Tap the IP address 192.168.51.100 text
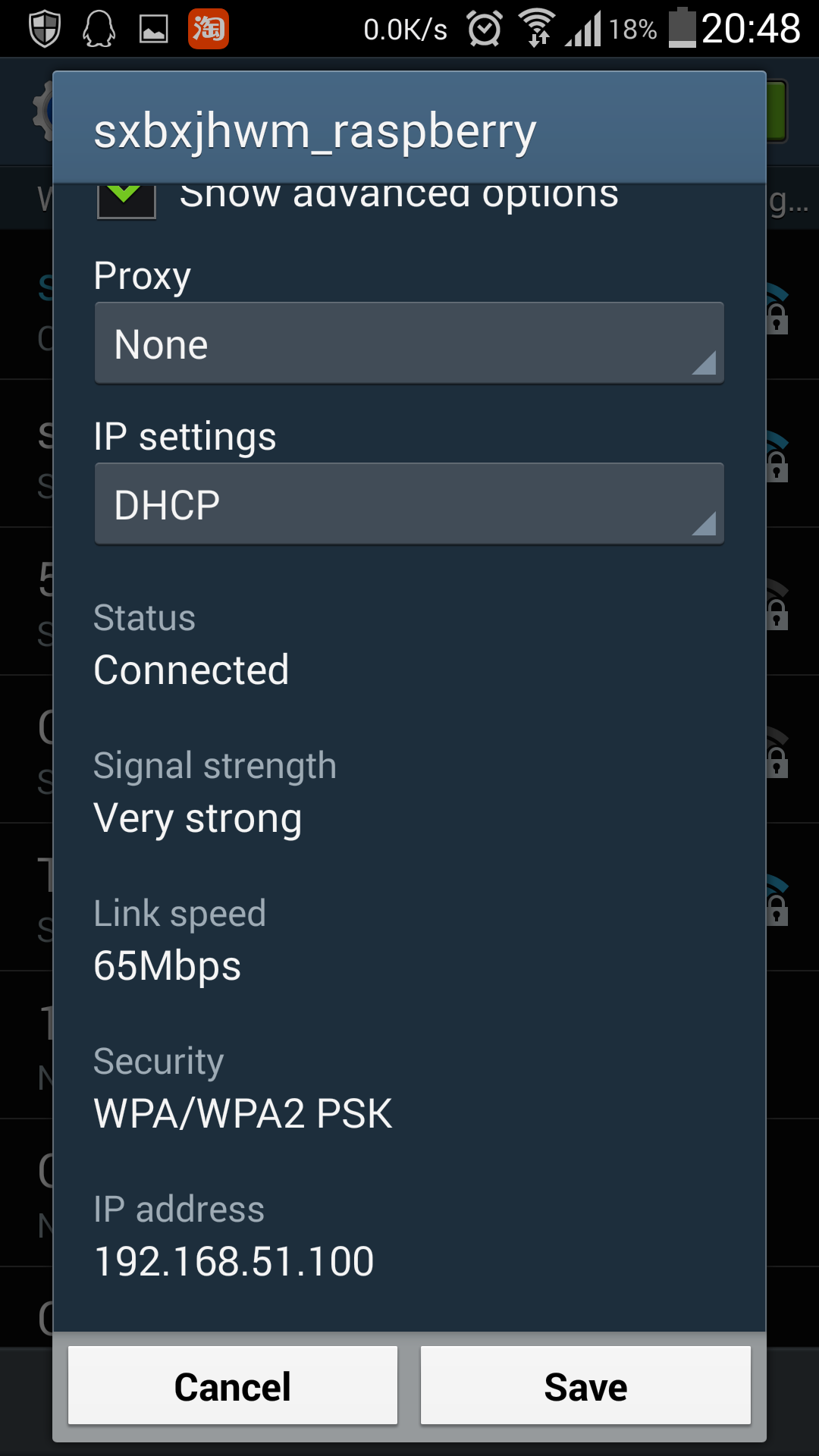 pos(234,1262)
